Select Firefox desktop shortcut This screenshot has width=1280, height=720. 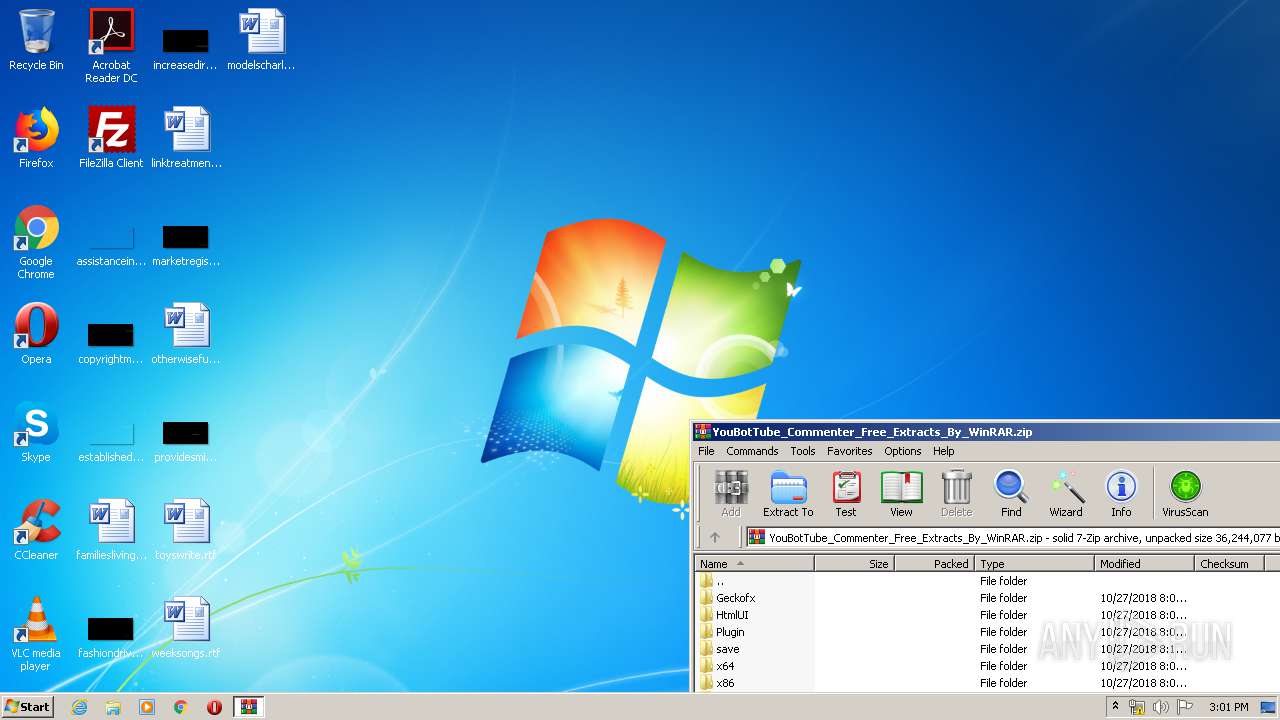[36, 138]
